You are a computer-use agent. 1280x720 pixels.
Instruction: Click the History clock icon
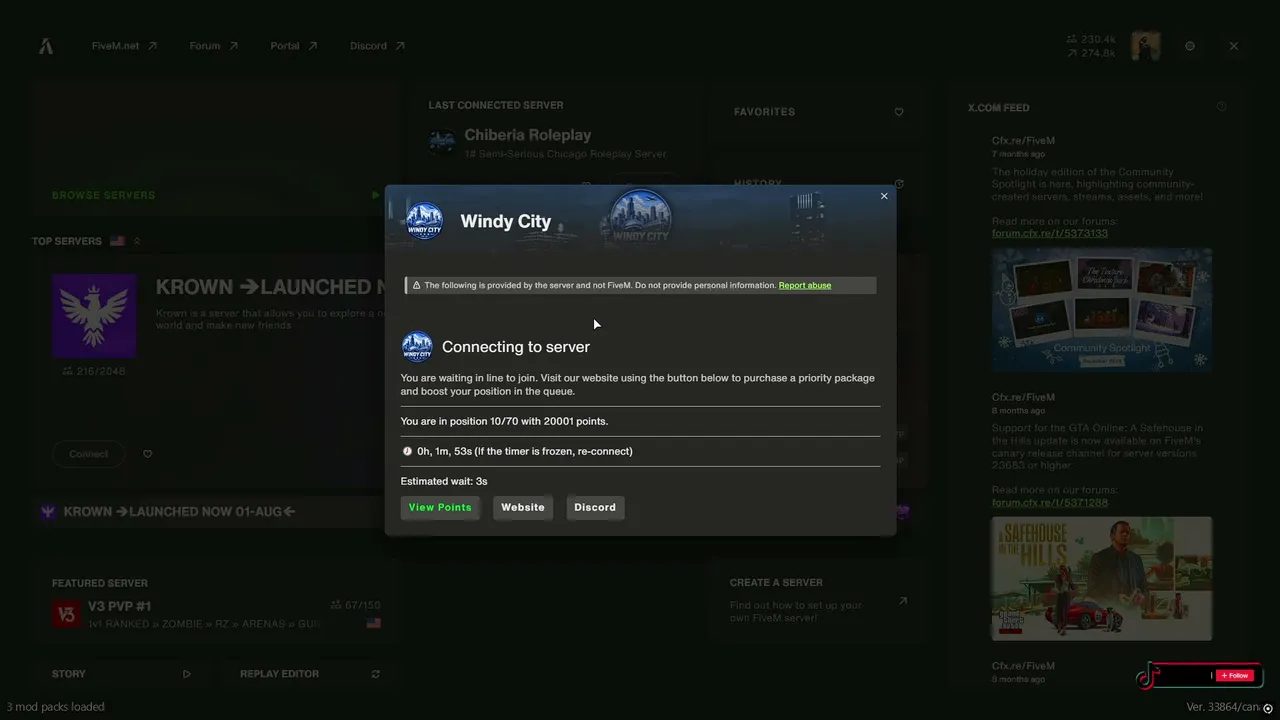tap(899, 184)
